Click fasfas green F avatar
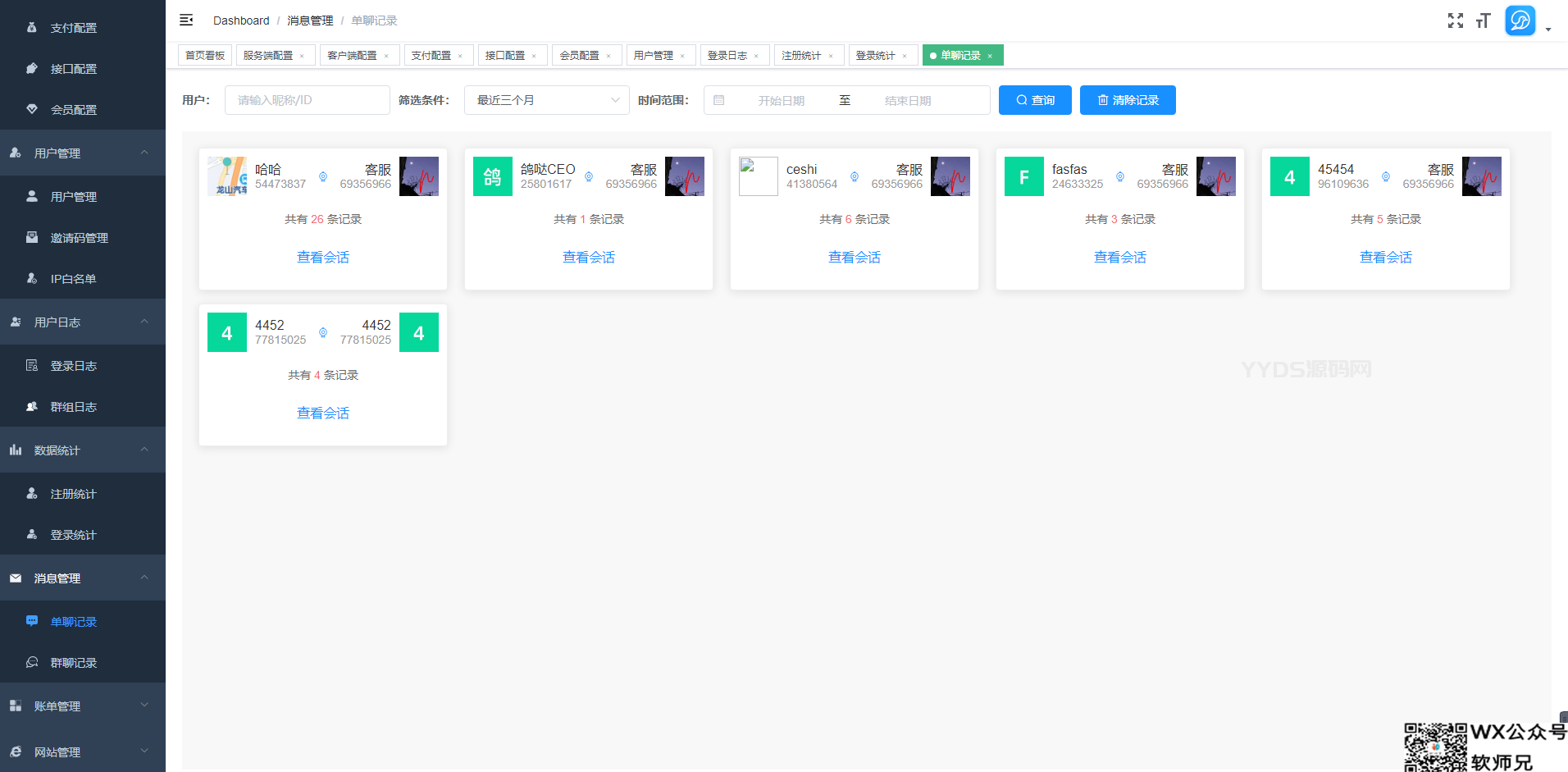 point(1024,176)
